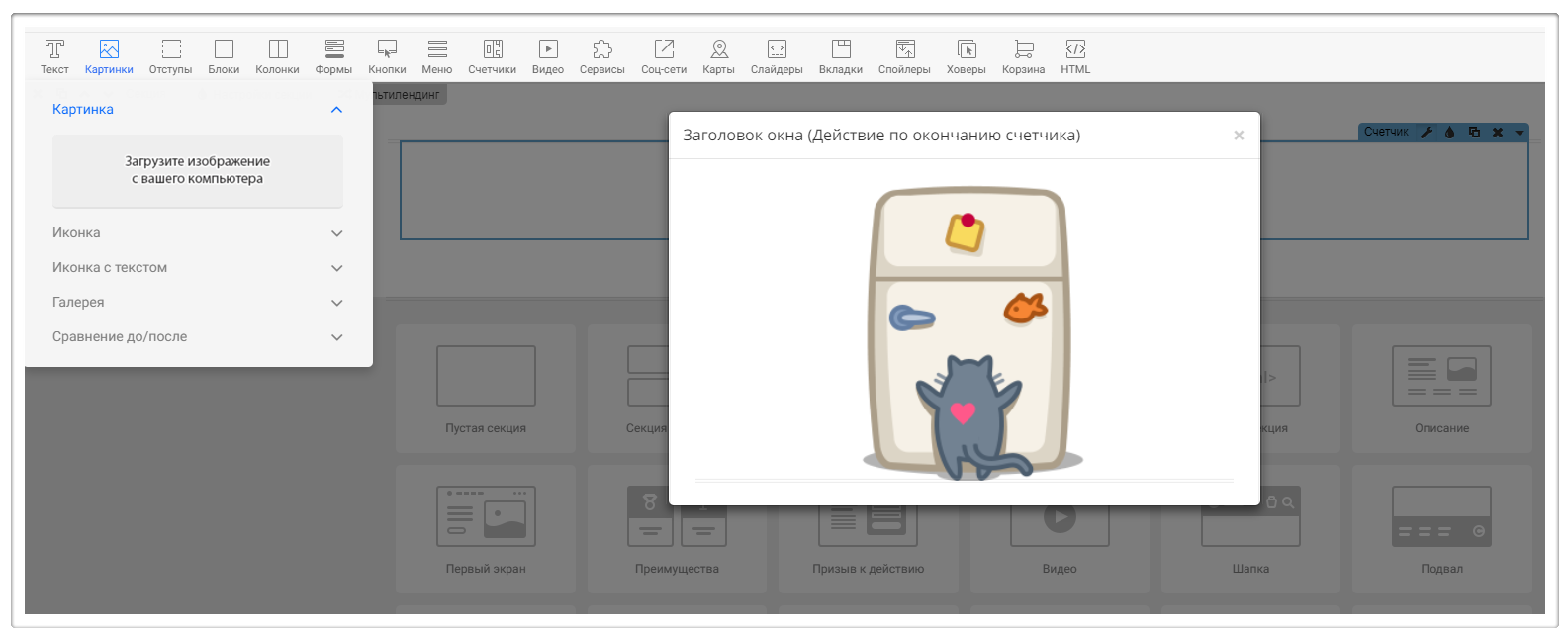1568x637 pixels.
Task: Click the upload image from computer button
Action: [x=198, y=170]
